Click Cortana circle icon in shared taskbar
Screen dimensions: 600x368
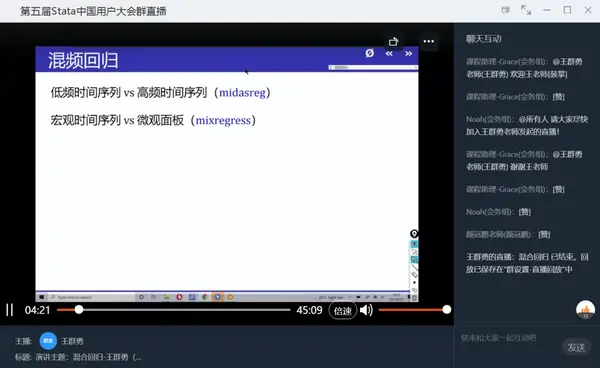coord(141,297)
